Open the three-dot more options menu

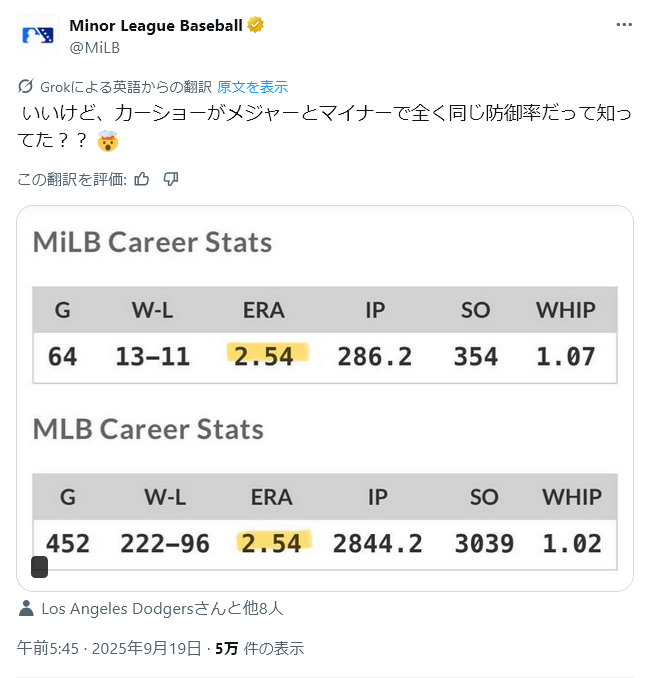624,25
